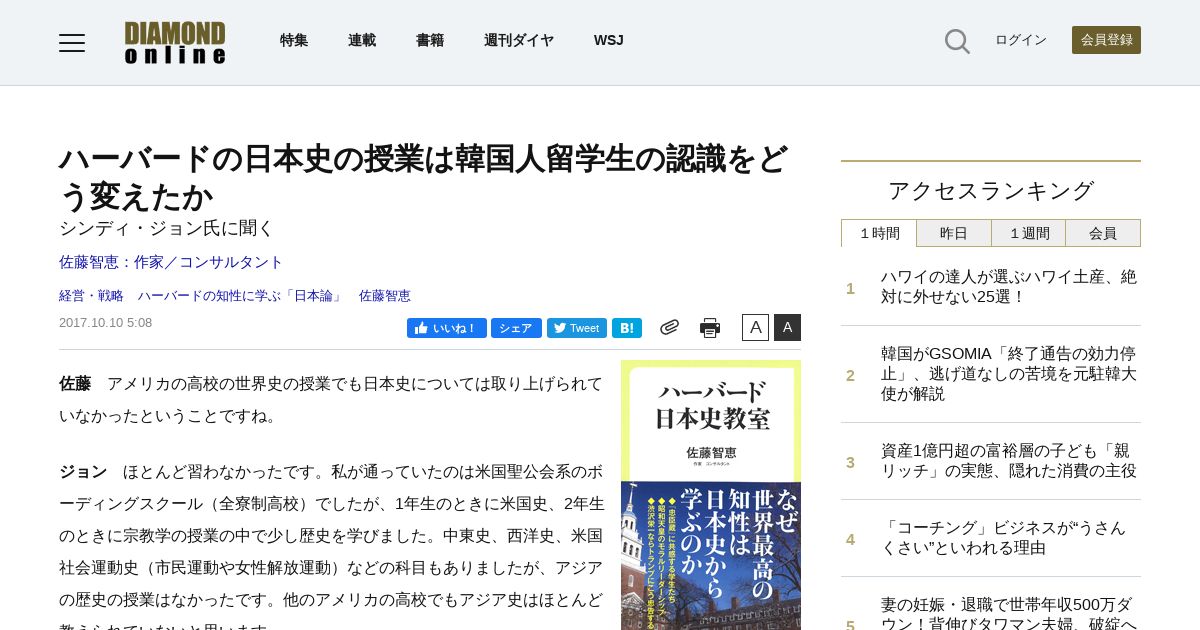Image resolution: width=1200 pixels, height=630 pixels.
Task: Click the 経営・戦略 category link
Action: [91, 296]
